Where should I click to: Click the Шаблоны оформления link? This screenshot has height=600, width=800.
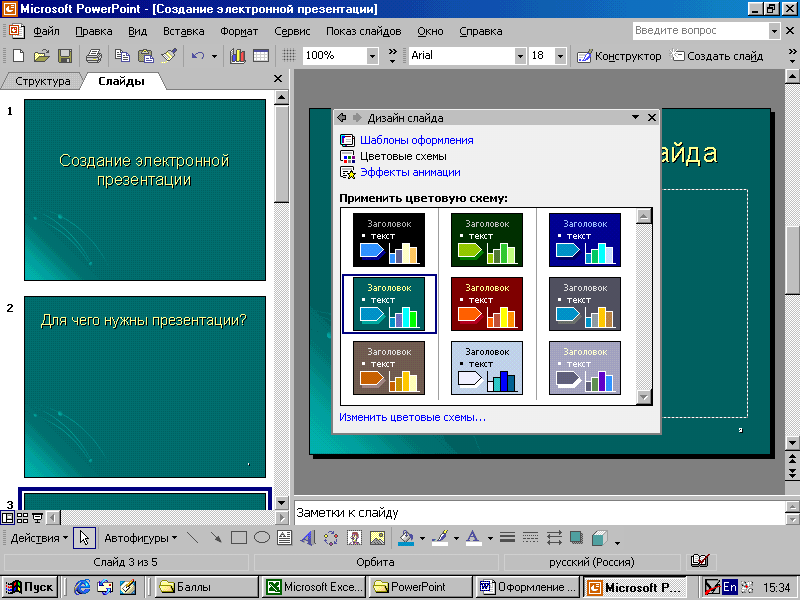[x=416, y=140]
